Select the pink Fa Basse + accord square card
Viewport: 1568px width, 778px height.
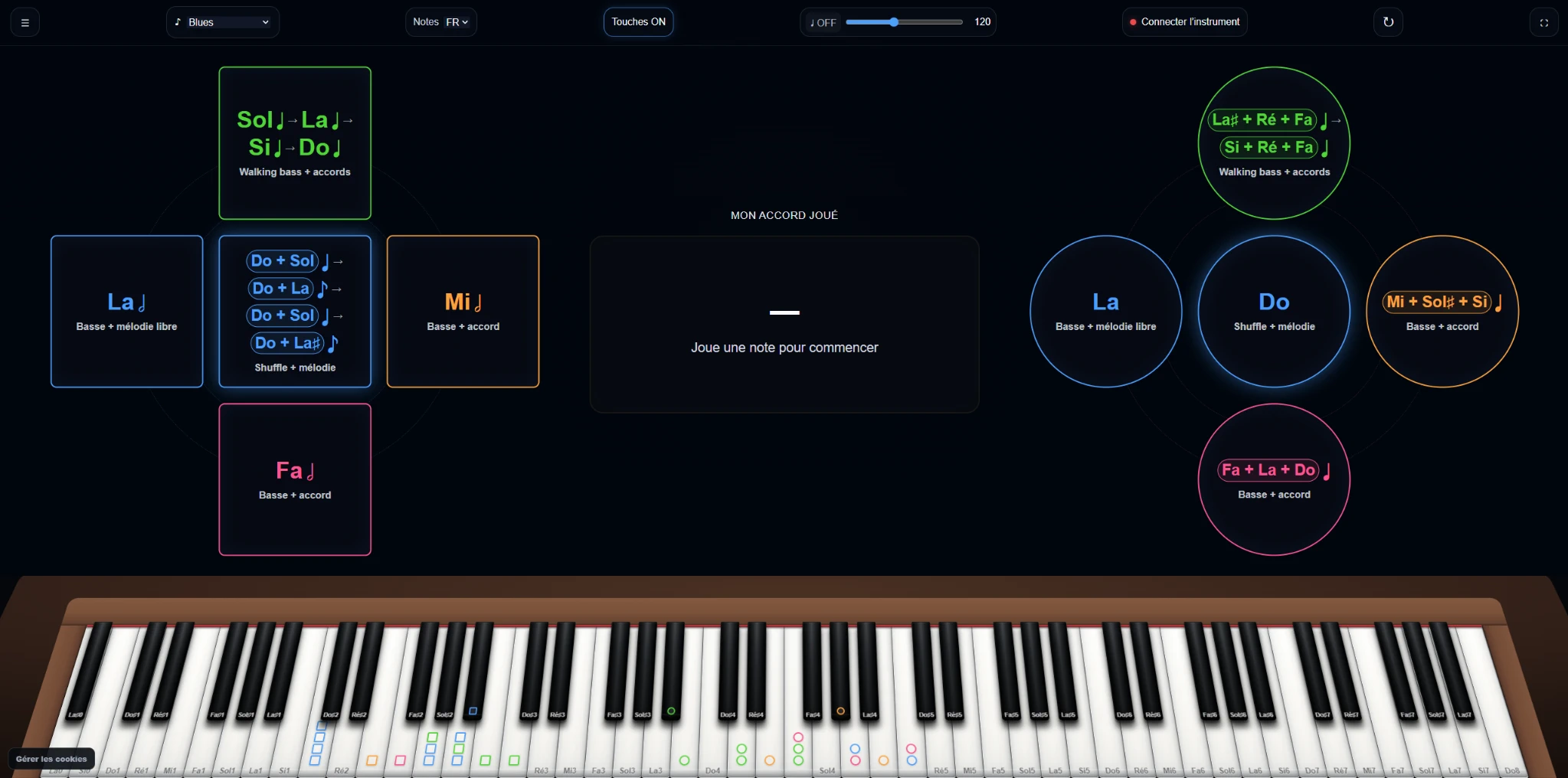295,479
